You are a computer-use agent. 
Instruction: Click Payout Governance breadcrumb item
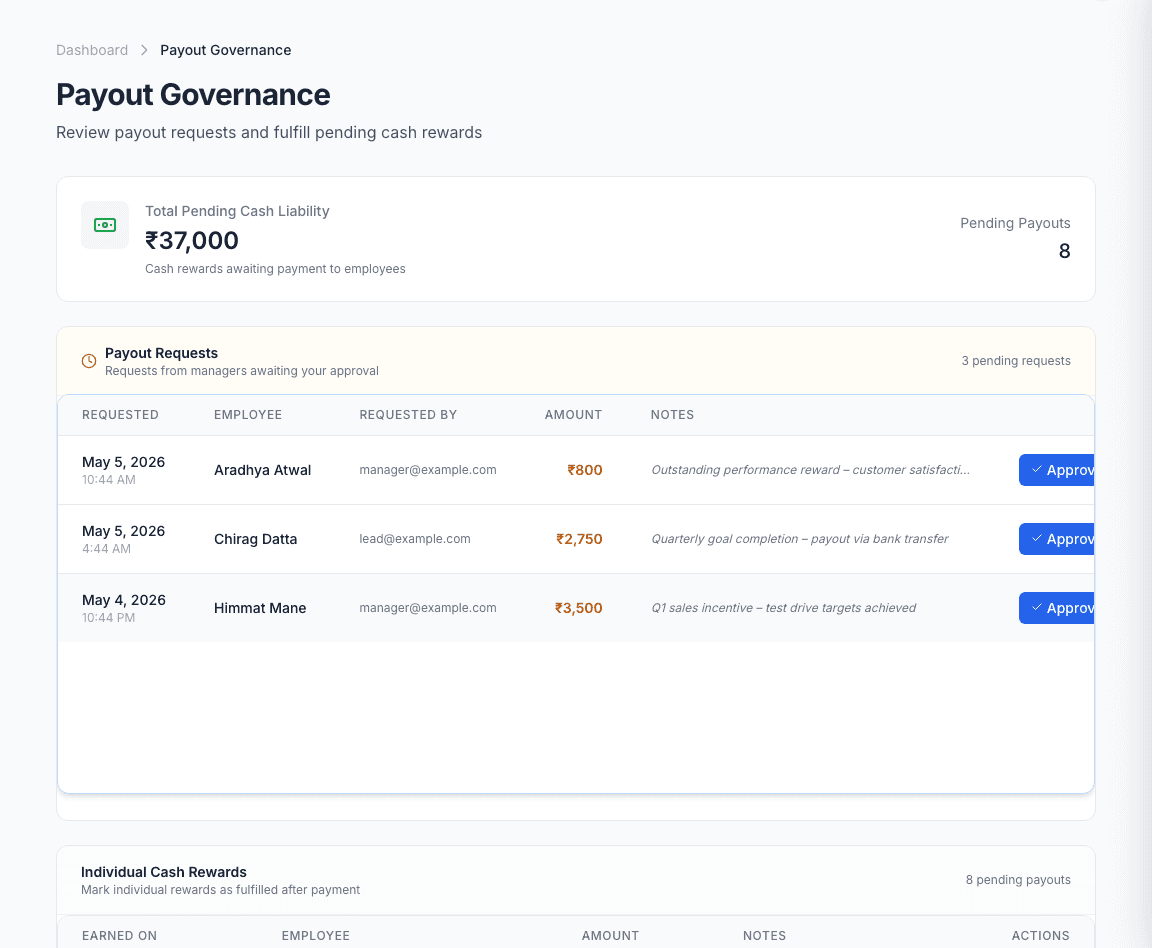pos(226,50)
